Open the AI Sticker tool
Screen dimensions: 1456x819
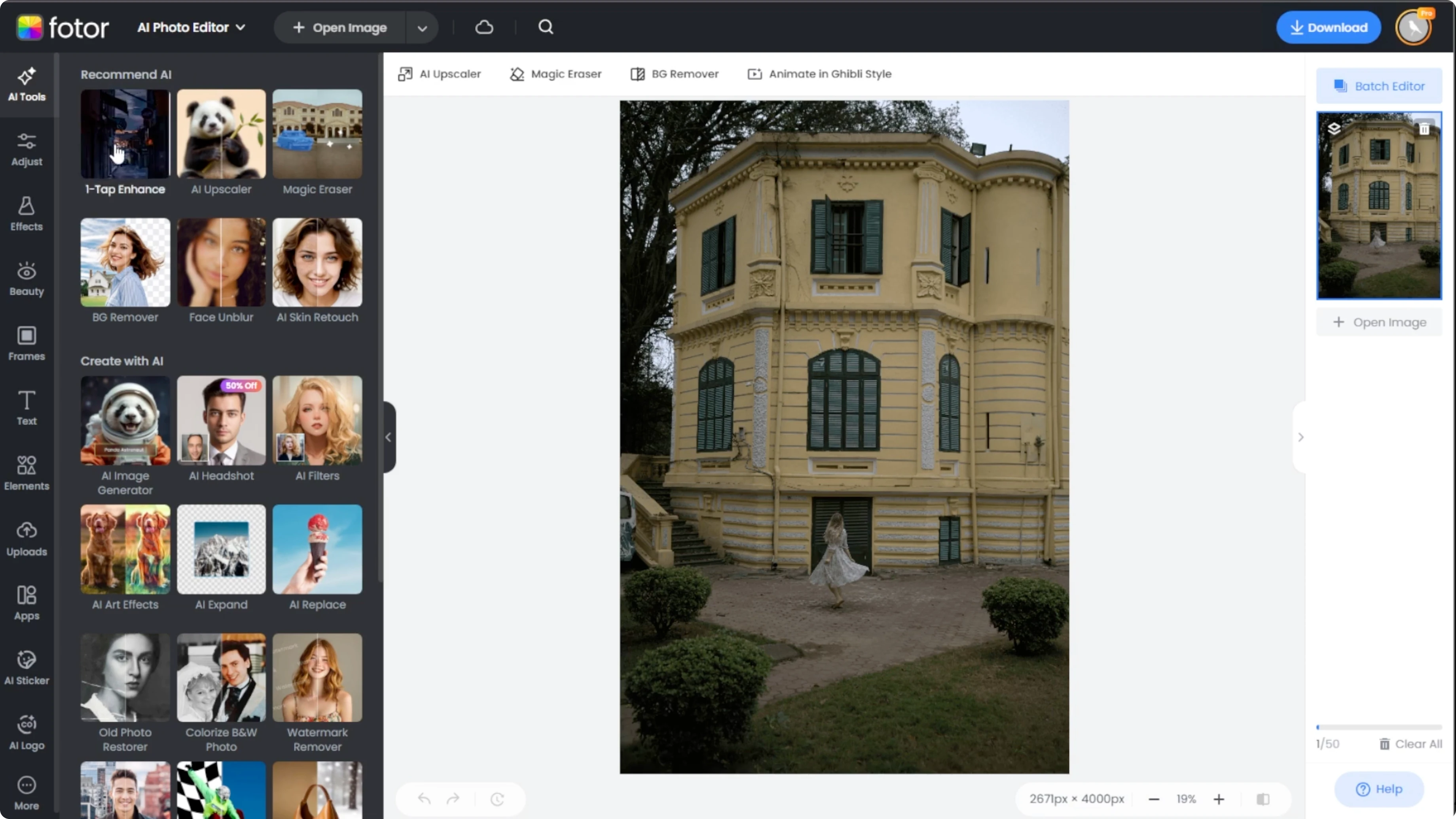coord(27,668)
